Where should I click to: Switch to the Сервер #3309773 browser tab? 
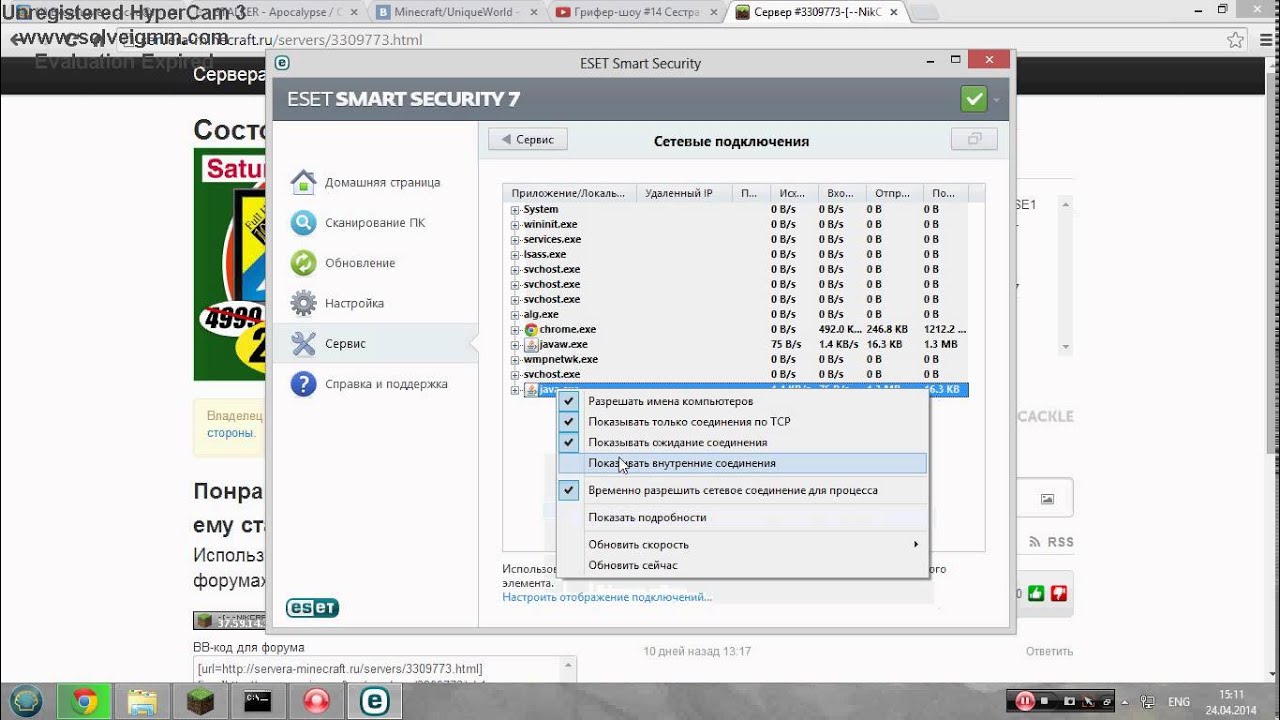tap(814, 13)
